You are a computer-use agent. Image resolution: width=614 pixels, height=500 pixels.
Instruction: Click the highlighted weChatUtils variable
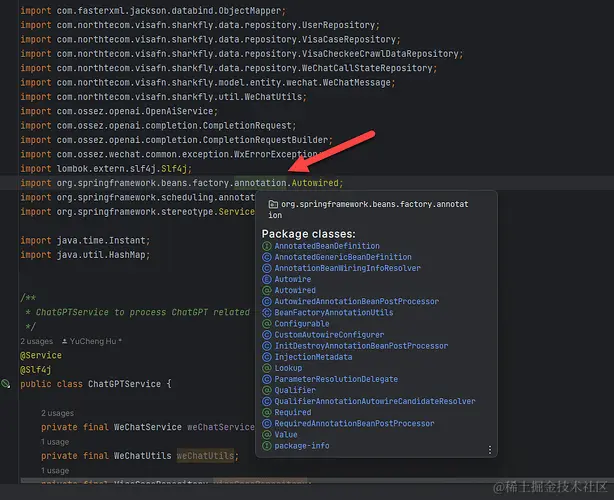tap(205, 456)
